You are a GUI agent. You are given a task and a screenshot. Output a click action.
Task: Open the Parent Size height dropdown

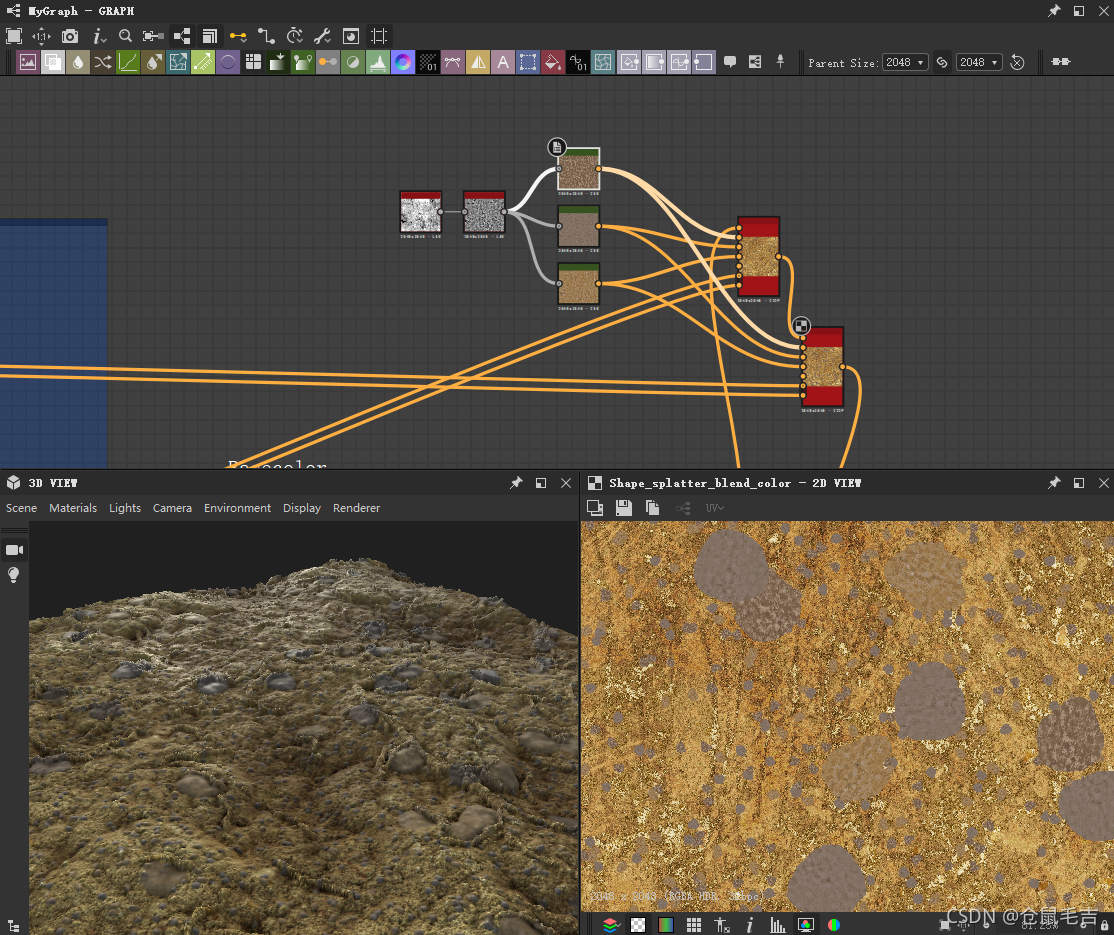point(979,62)
